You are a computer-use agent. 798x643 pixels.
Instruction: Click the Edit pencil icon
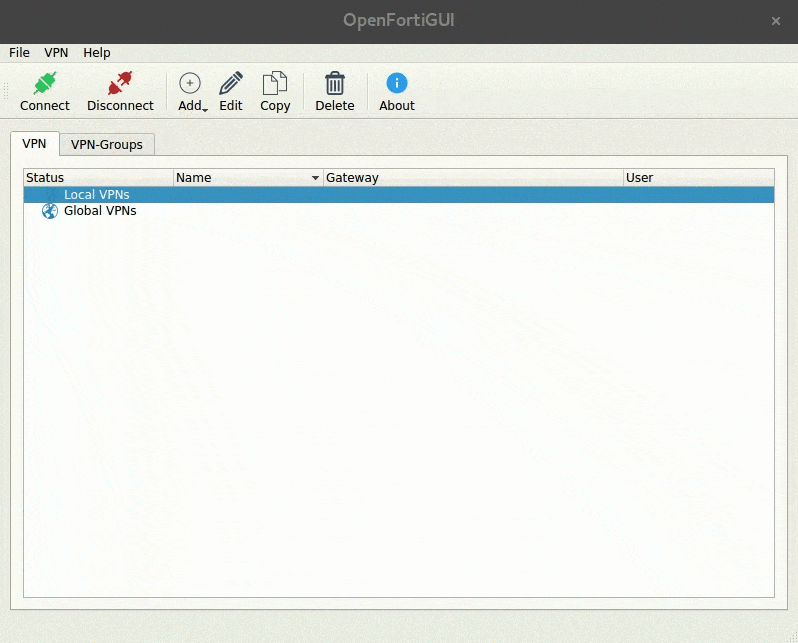[x=231, y=83]
